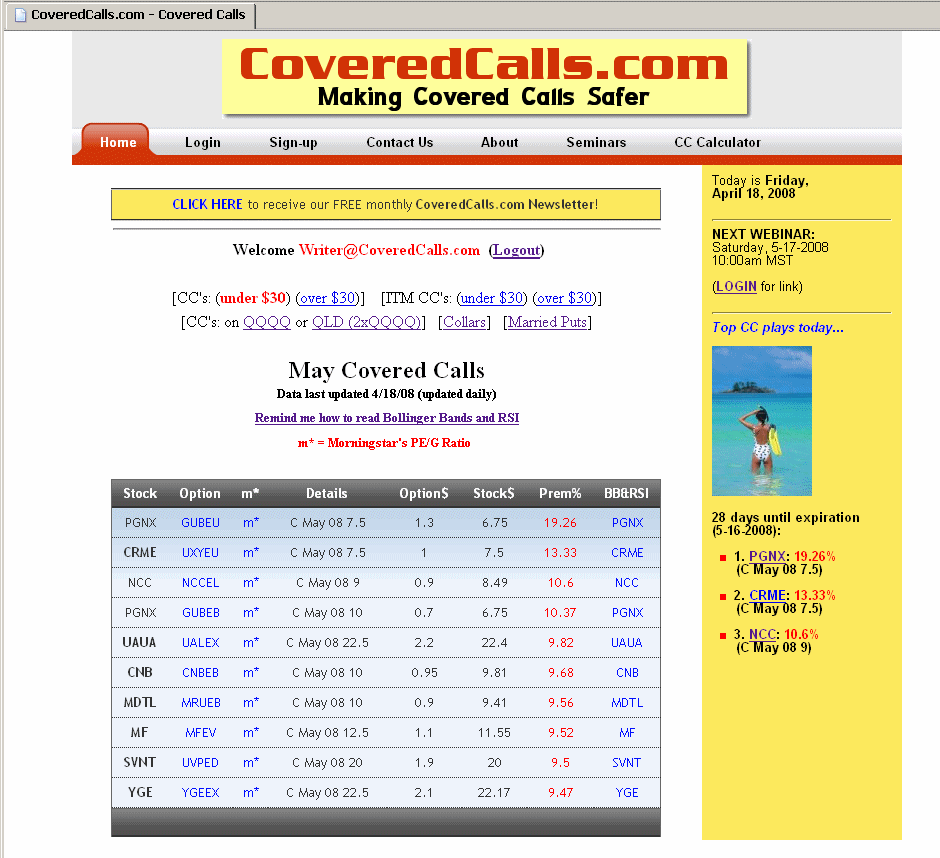Open the Collars link

465,322
